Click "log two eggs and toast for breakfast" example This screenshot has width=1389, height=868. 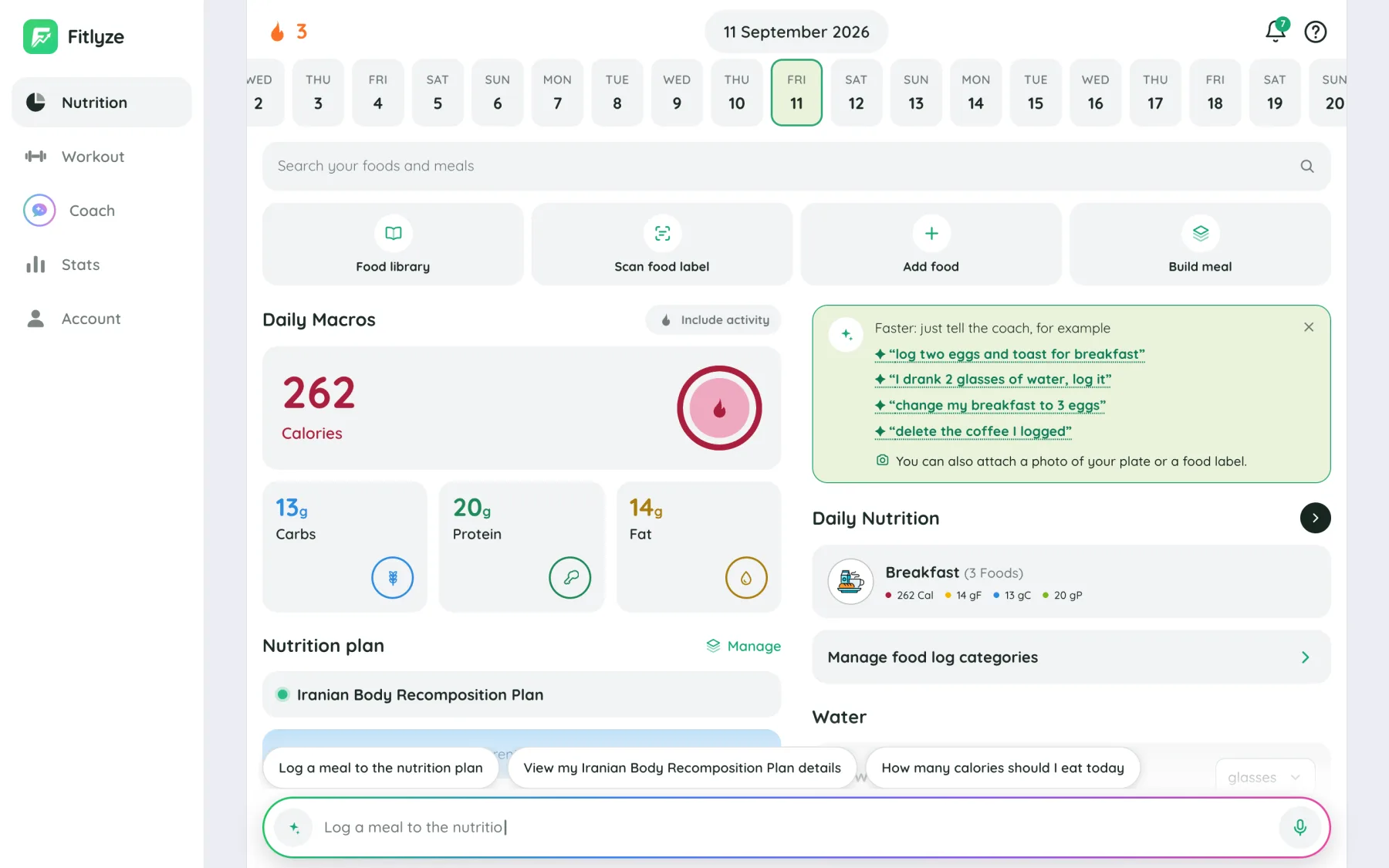pyautogui.click(x=1010, y=354)
